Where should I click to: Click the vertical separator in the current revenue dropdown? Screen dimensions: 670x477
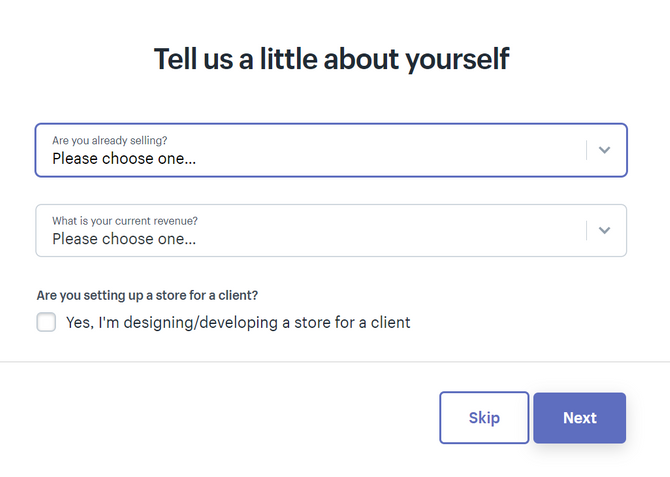point(586,230)
